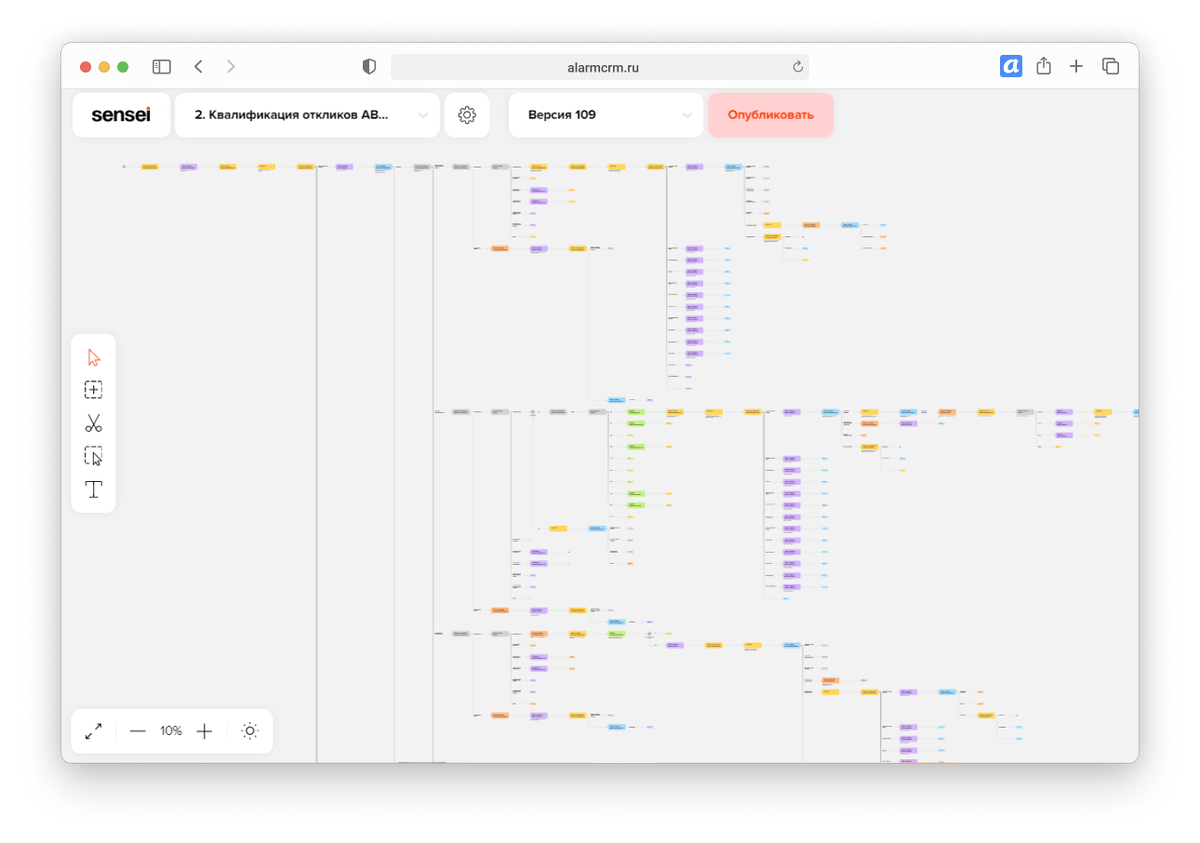Image resolution: width=1200 pixels, height=843 pixels.
Task: Select the text tool
Action: click(x=93, y=489)
